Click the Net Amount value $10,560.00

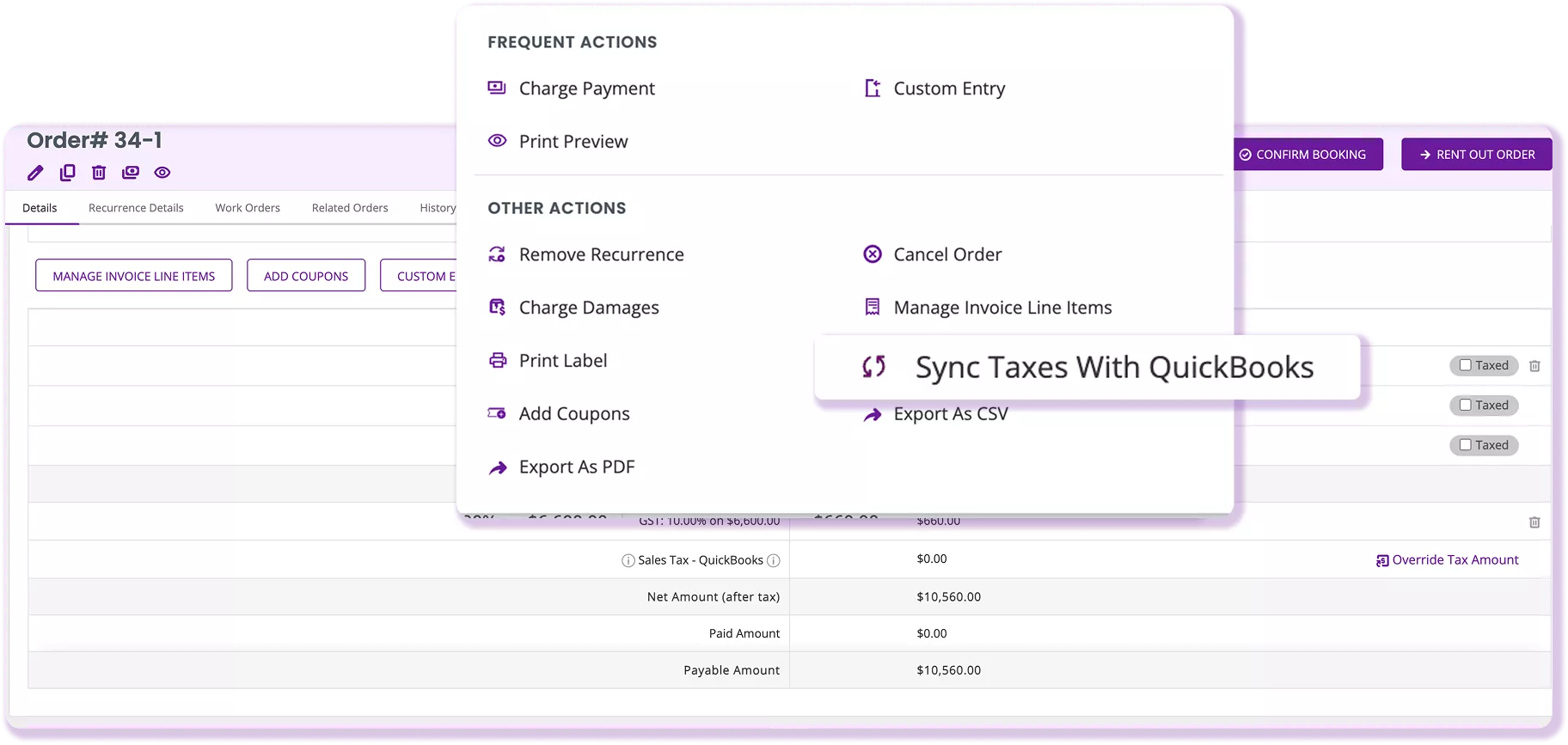point(948,597)
